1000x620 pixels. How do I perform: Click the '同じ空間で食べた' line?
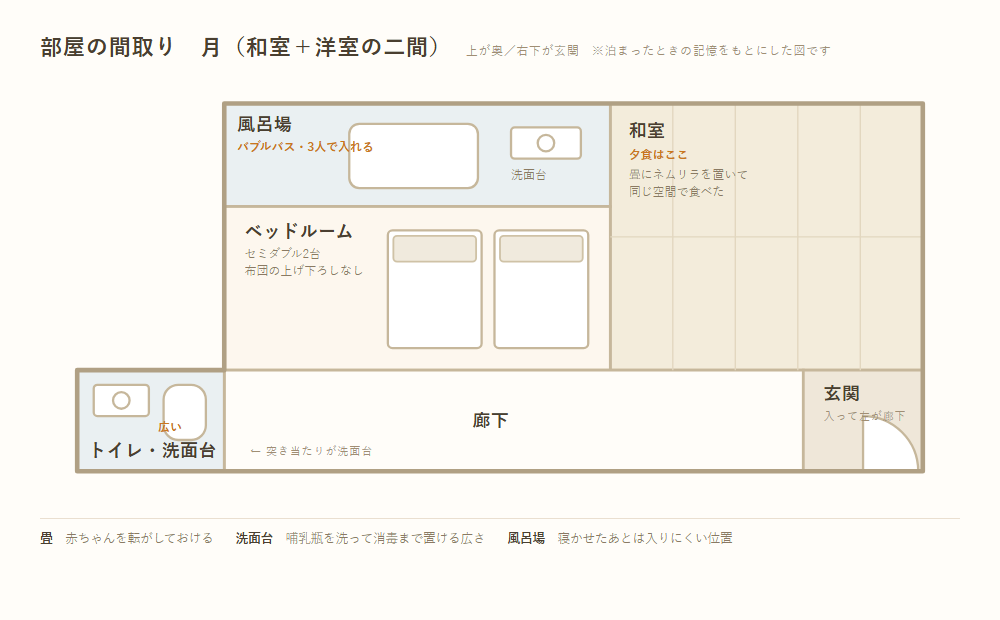pos(676,191)
